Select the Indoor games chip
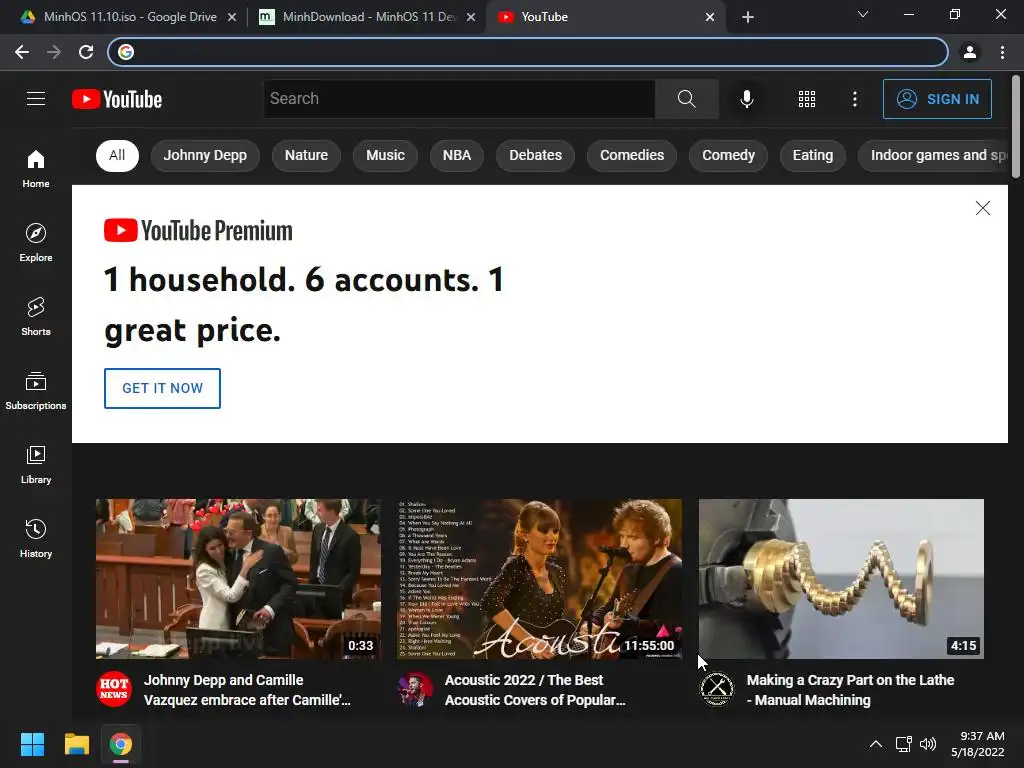The height and width of the screenshot is (768, 1024). 934,155
